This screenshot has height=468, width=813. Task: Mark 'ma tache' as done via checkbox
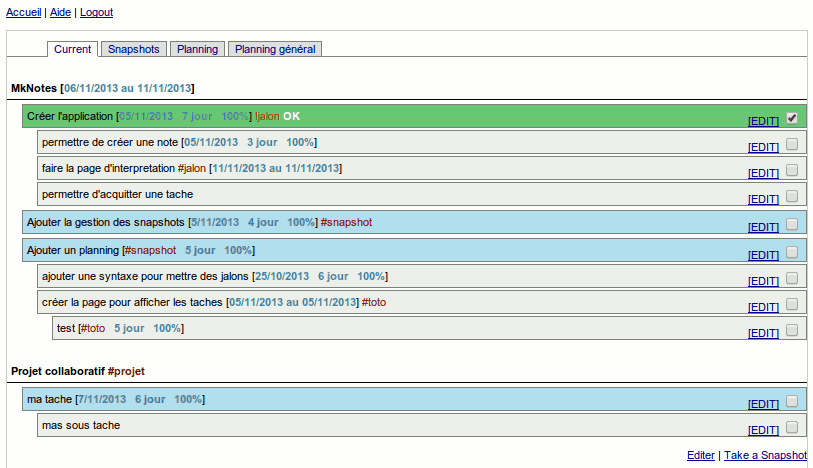pyautogui.click(x=792, y=401)
